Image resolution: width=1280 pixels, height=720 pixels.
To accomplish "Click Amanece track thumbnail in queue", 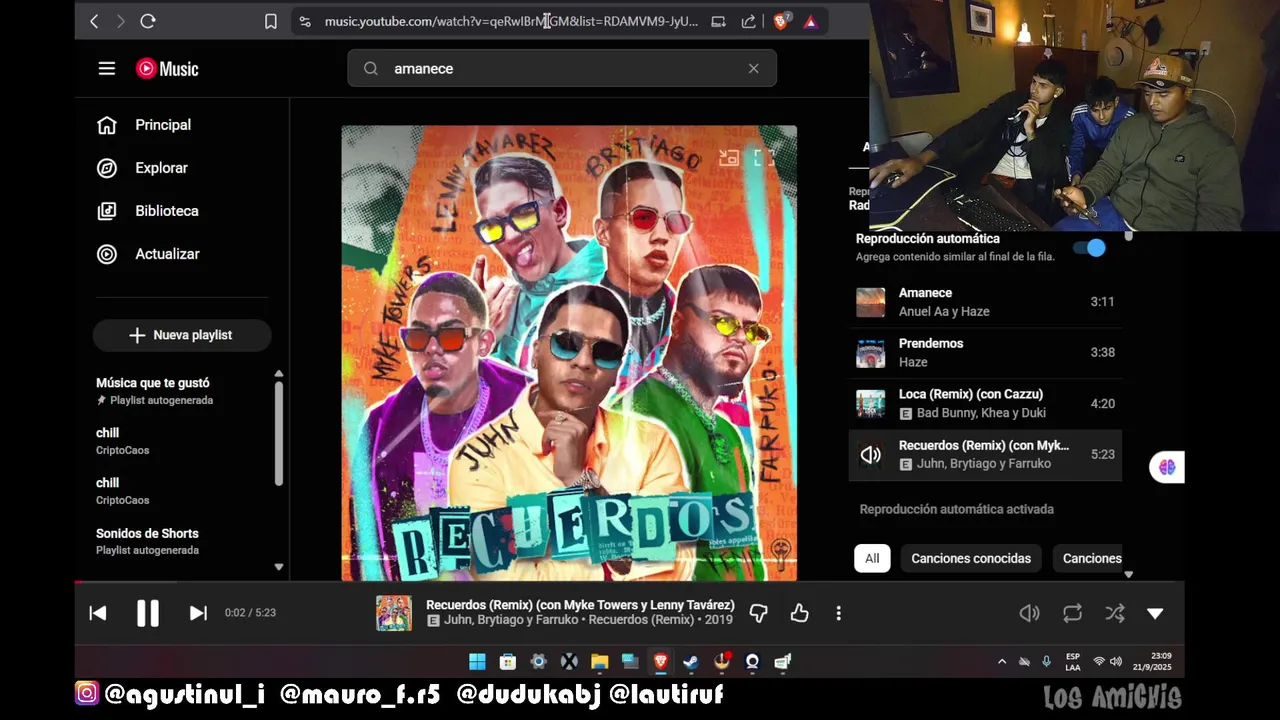I will (x=870, y=302).
